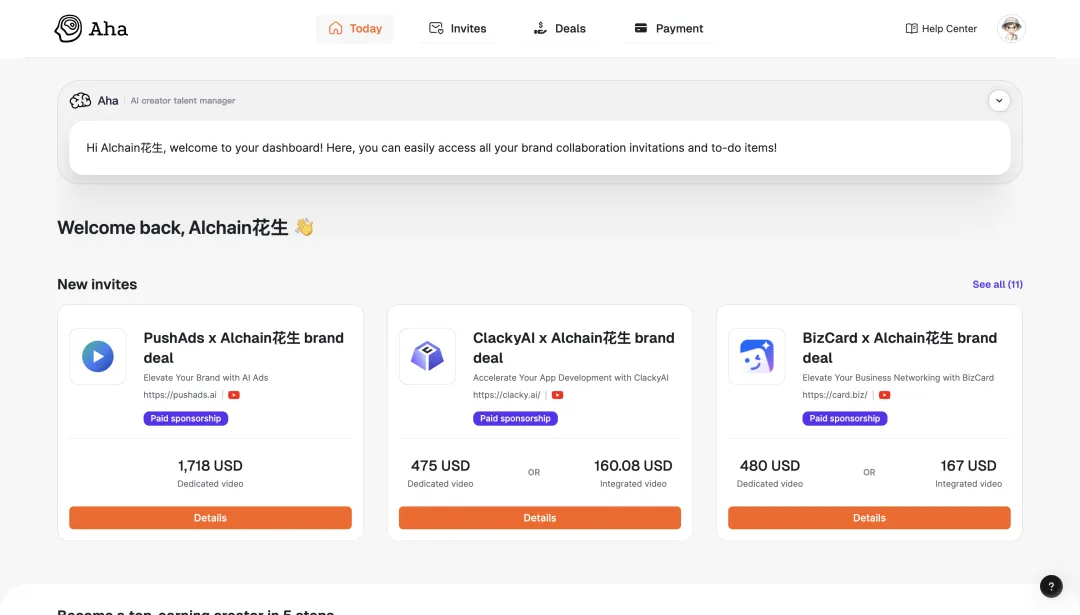This screenshot has width=1080, height=615.
Task: Click the YouTube icon next to card.biz
Action: tap(884, 395)
